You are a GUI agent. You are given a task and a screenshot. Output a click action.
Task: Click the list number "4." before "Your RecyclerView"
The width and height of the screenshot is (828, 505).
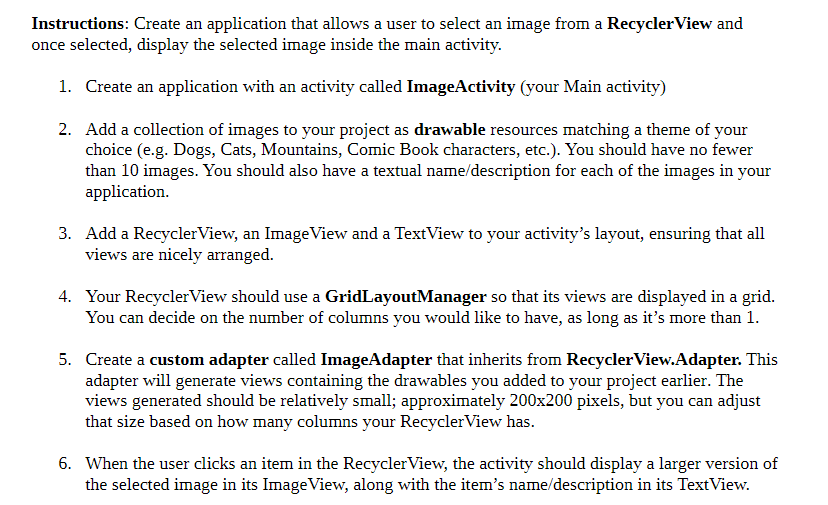(x=65, y=297)
